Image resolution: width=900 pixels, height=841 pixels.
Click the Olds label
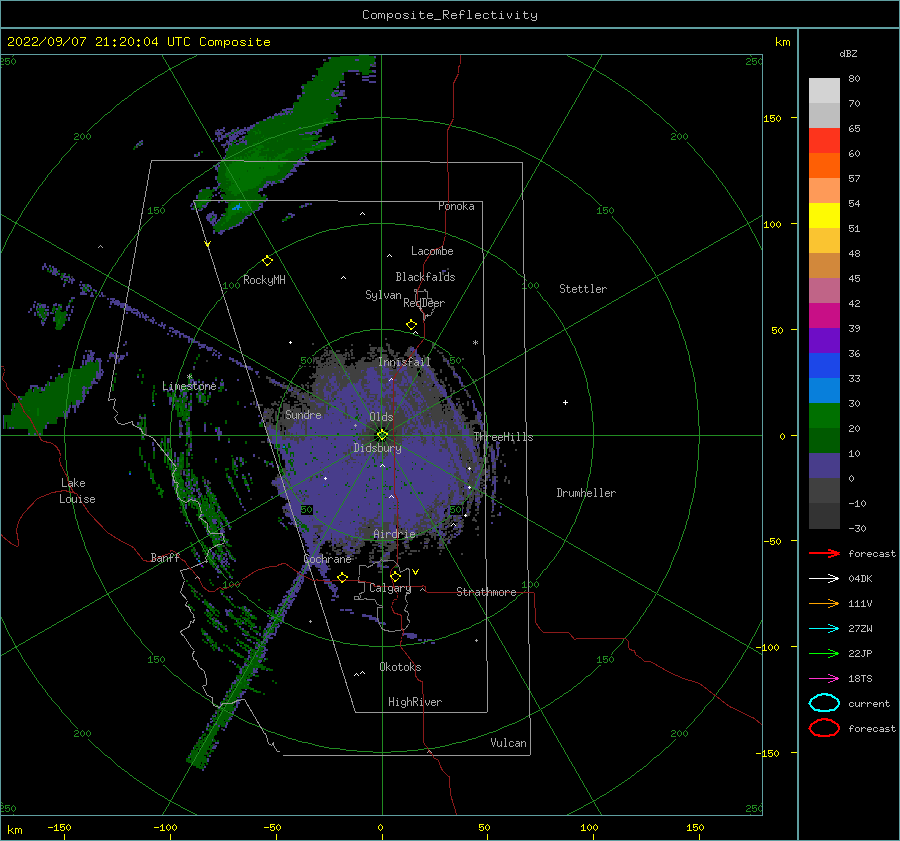pyautogui.click(x=381, y=417)
